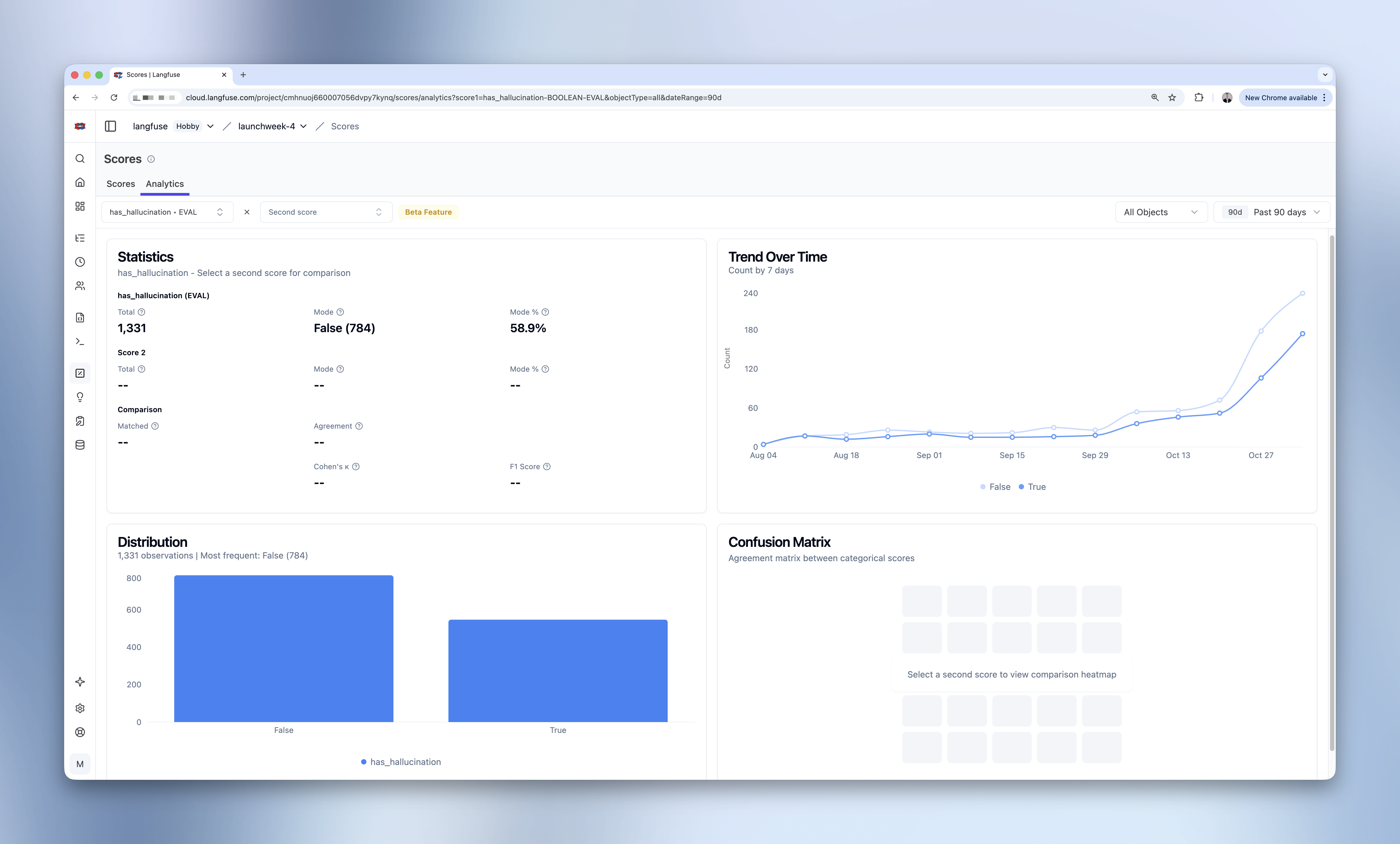Go to Home via sidebar icon
The width and height of the screenshot is (1400, 844).
click(x=80, y=182)
